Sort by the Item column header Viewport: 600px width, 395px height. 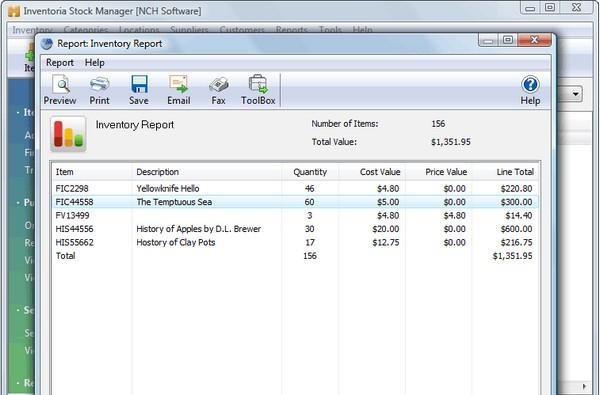point(92,172)
